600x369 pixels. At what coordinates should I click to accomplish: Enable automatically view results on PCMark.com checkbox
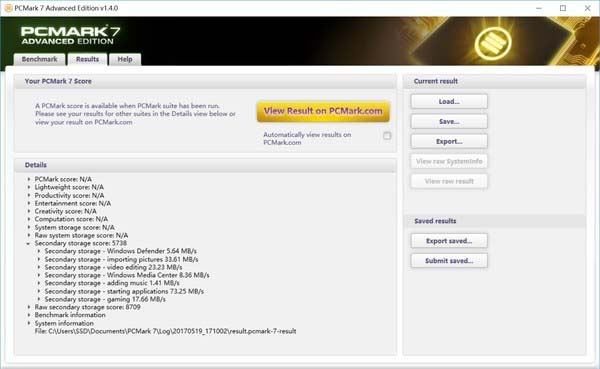(x=387, y=136)
